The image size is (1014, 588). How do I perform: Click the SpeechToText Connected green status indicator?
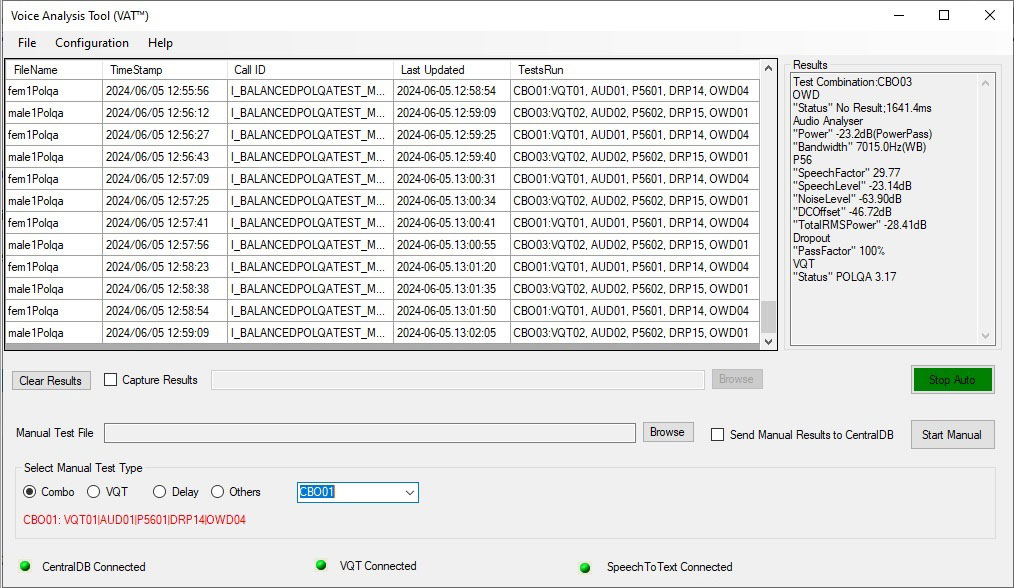585,567
